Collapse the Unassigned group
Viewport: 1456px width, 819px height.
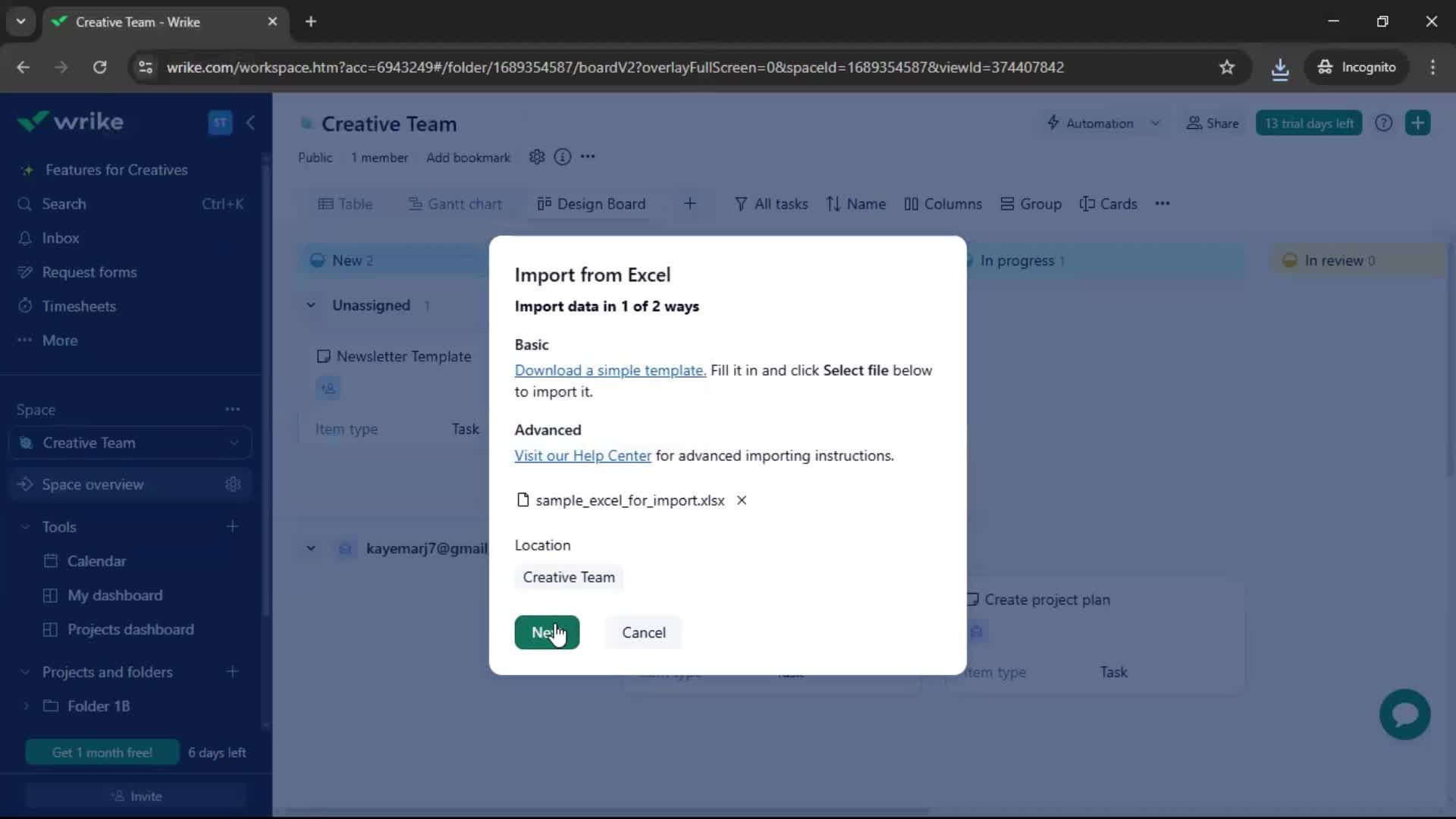click(311, 305)
